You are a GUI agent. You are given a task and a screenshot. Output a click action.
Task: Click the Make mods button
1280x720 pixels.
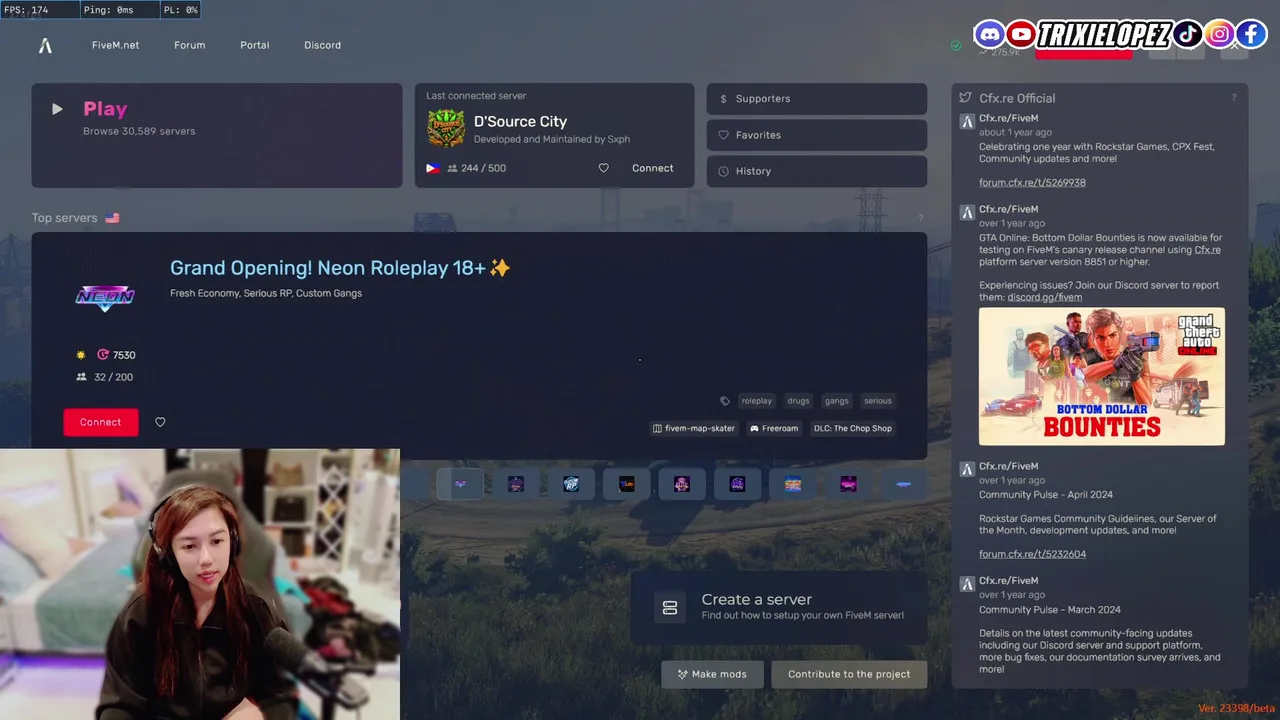712,674
